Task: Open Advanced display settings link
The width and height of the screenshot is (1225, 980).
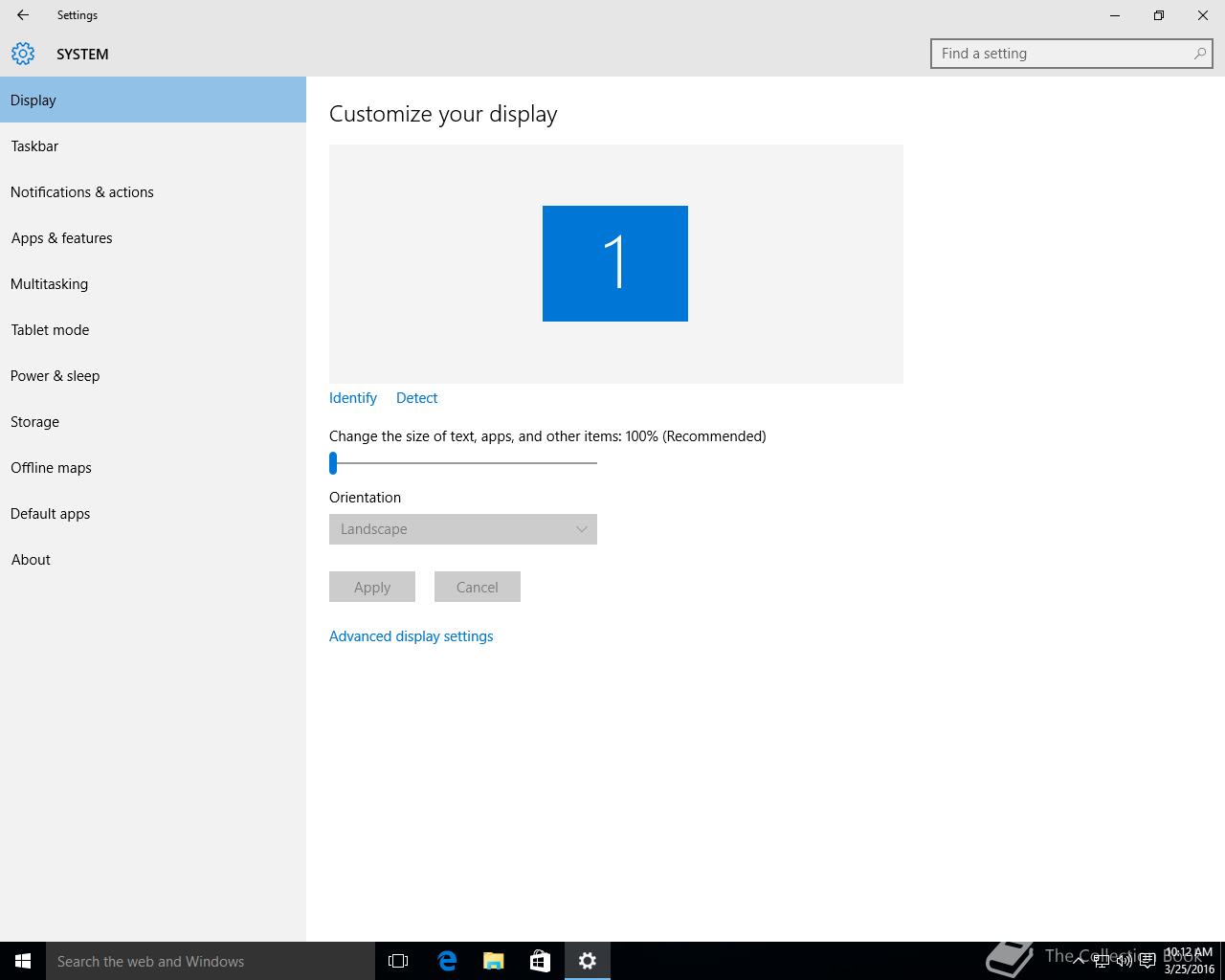Action: (412, 636)
